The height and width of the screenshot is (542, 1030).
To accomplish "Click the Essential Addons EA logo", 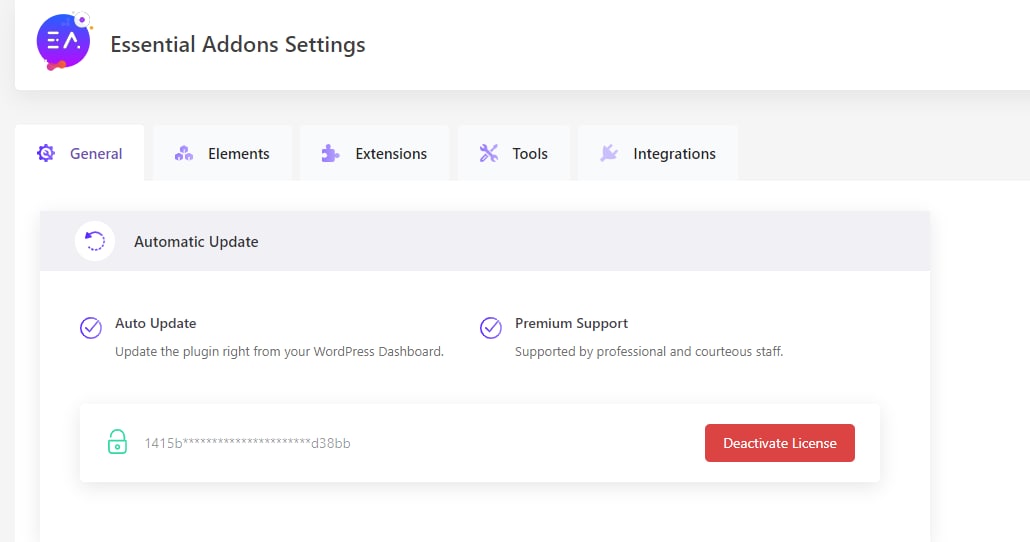I will click(x=64, y=41).
